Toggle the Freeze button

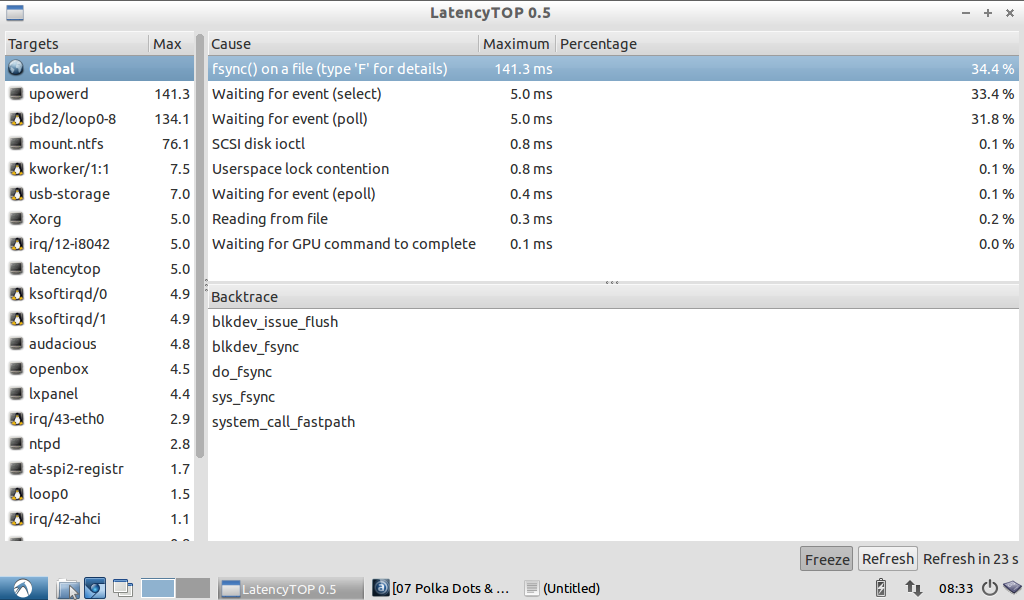(826, 559)
